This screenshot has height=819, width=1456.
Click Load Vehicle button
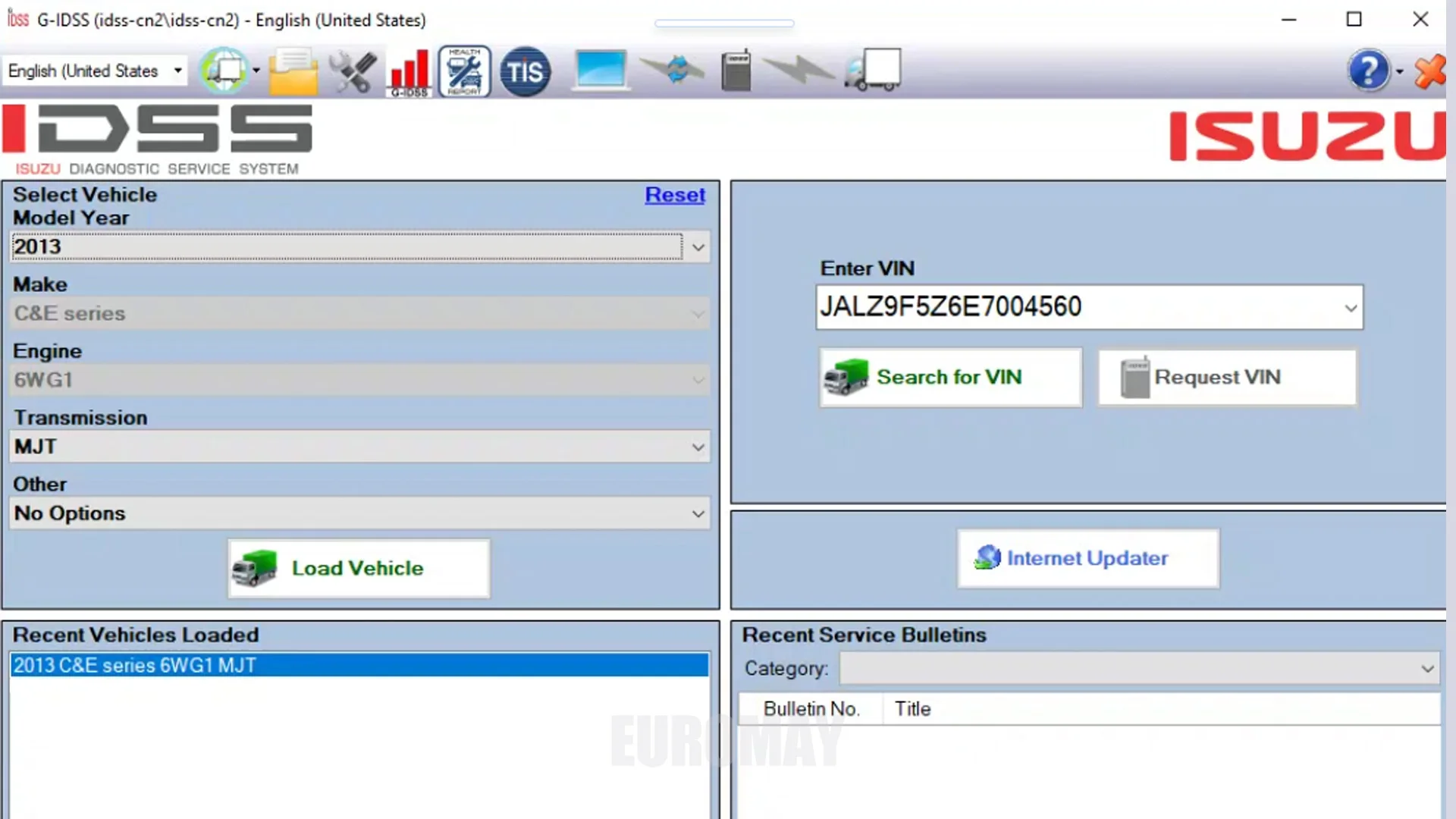357,567
